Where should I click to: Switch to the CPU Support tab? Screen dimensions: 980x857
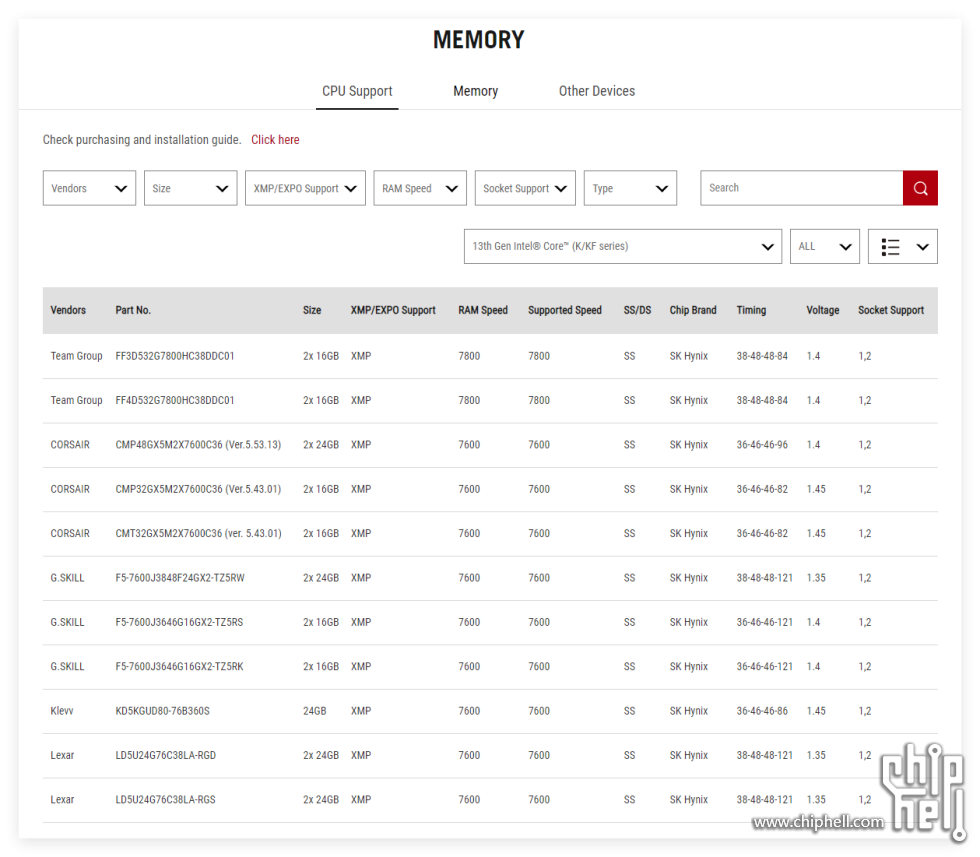(x=357, y=91)
